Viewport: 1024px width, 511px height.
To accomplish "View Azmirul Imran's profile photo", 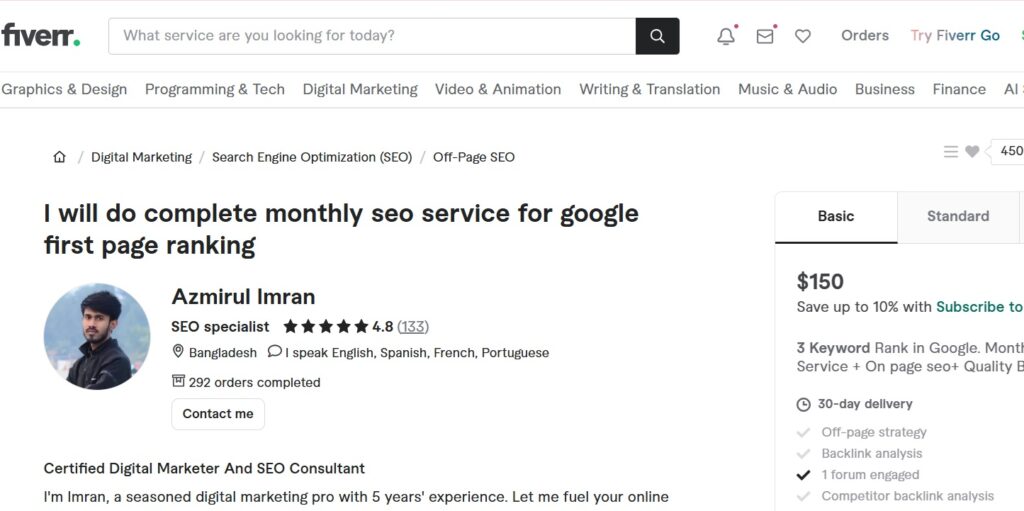I will click(97, 336).
